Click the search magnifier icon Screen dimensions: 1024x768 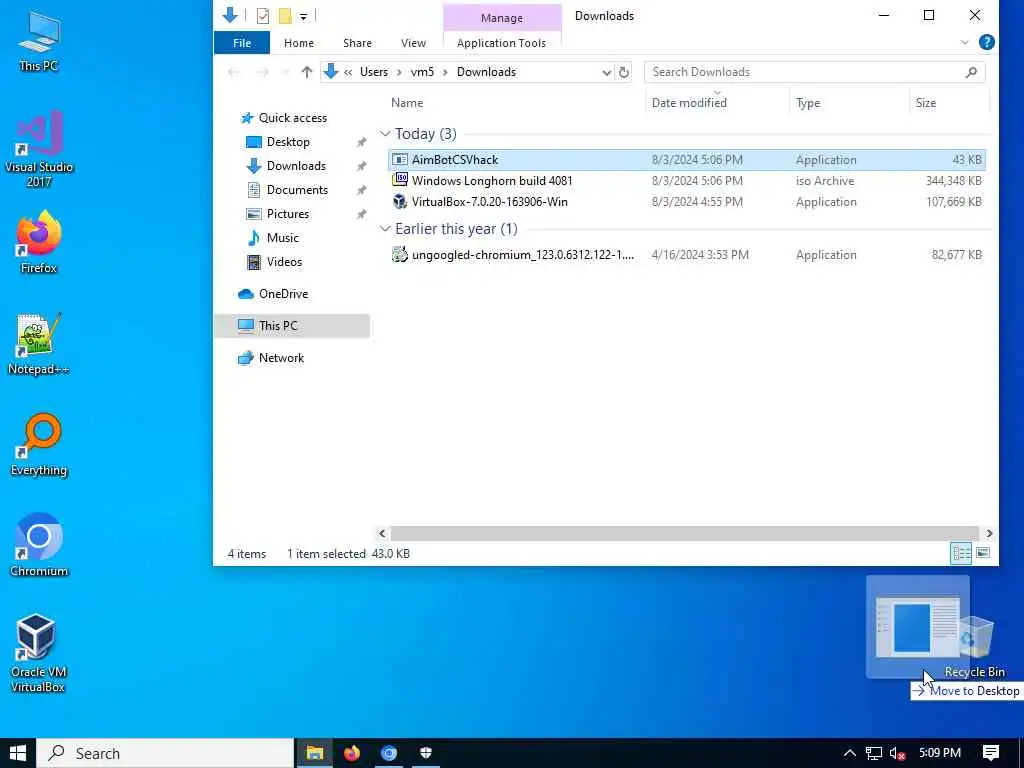point(971,72)
